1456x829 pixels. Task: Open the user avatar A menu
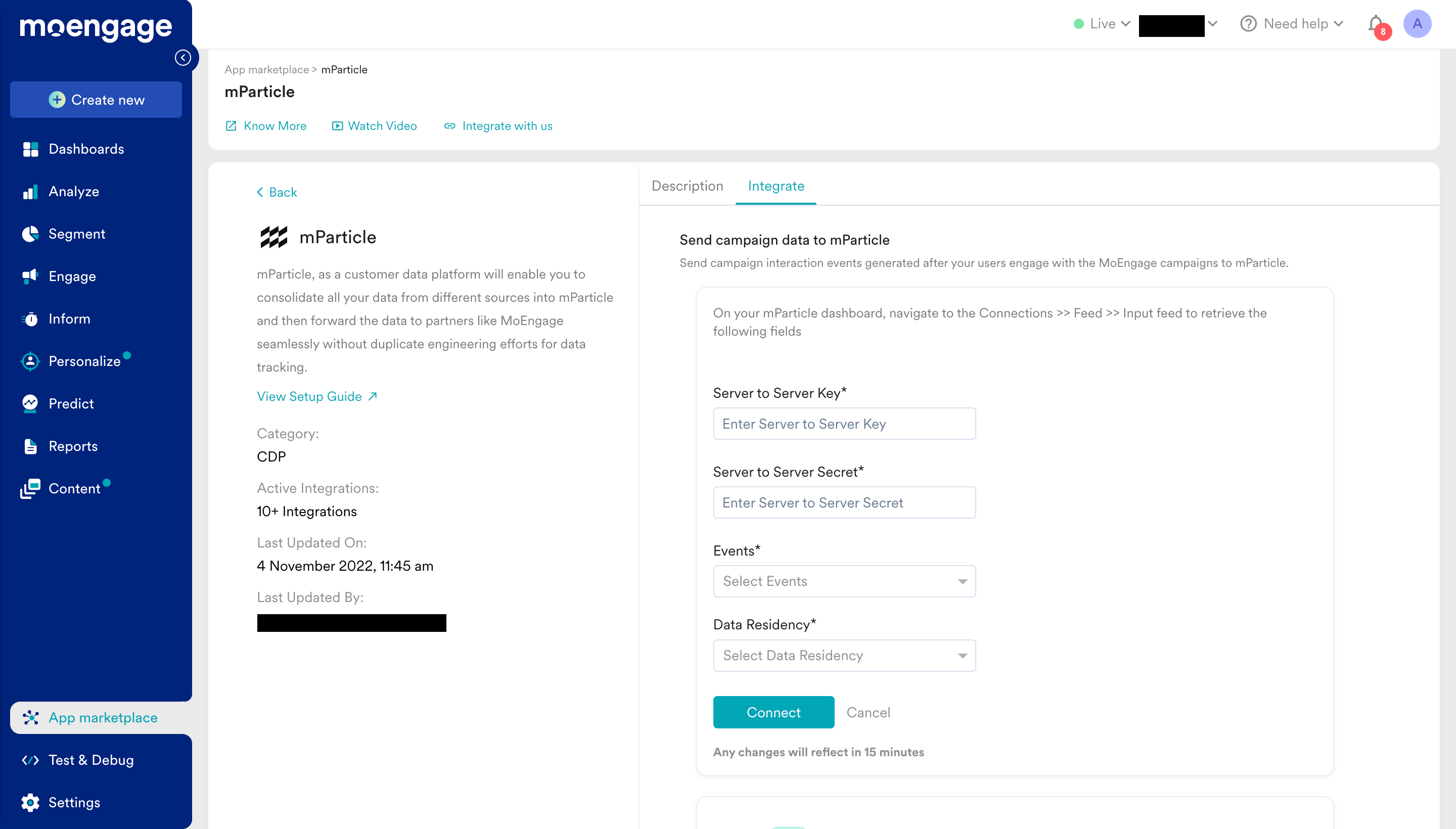[1417, 24]
